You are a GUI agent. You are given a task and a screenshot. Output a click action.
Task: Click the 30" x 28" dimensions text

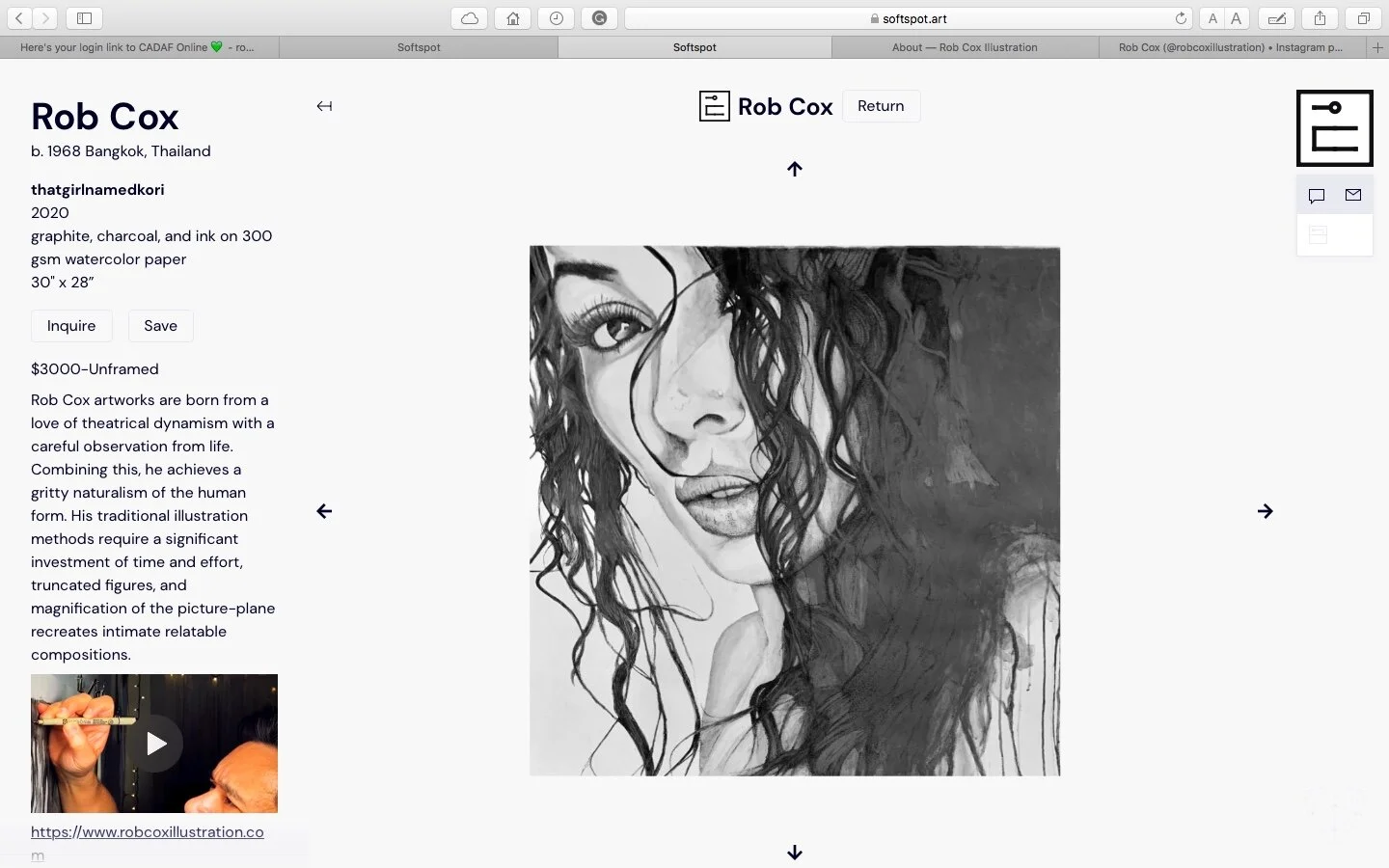[x=63, y=283]
